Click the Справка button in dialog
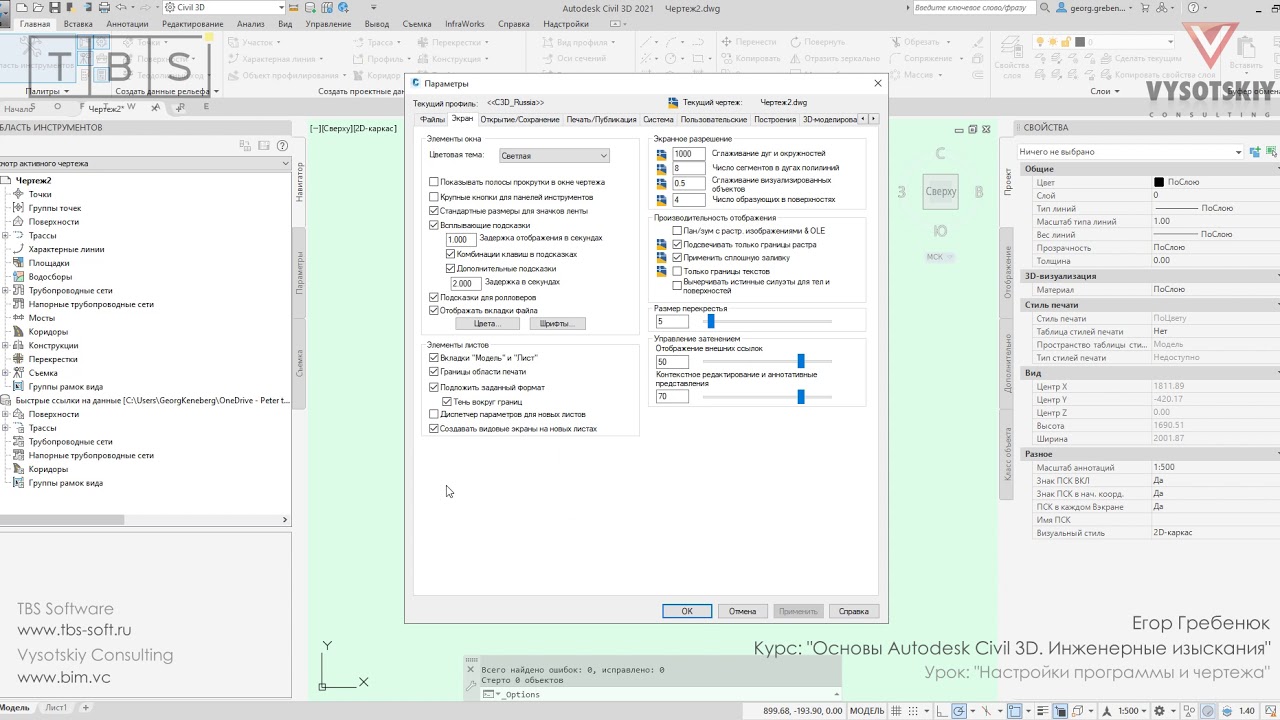The image size is (1280, 720). pyautogui.click(x=853, y=611)
